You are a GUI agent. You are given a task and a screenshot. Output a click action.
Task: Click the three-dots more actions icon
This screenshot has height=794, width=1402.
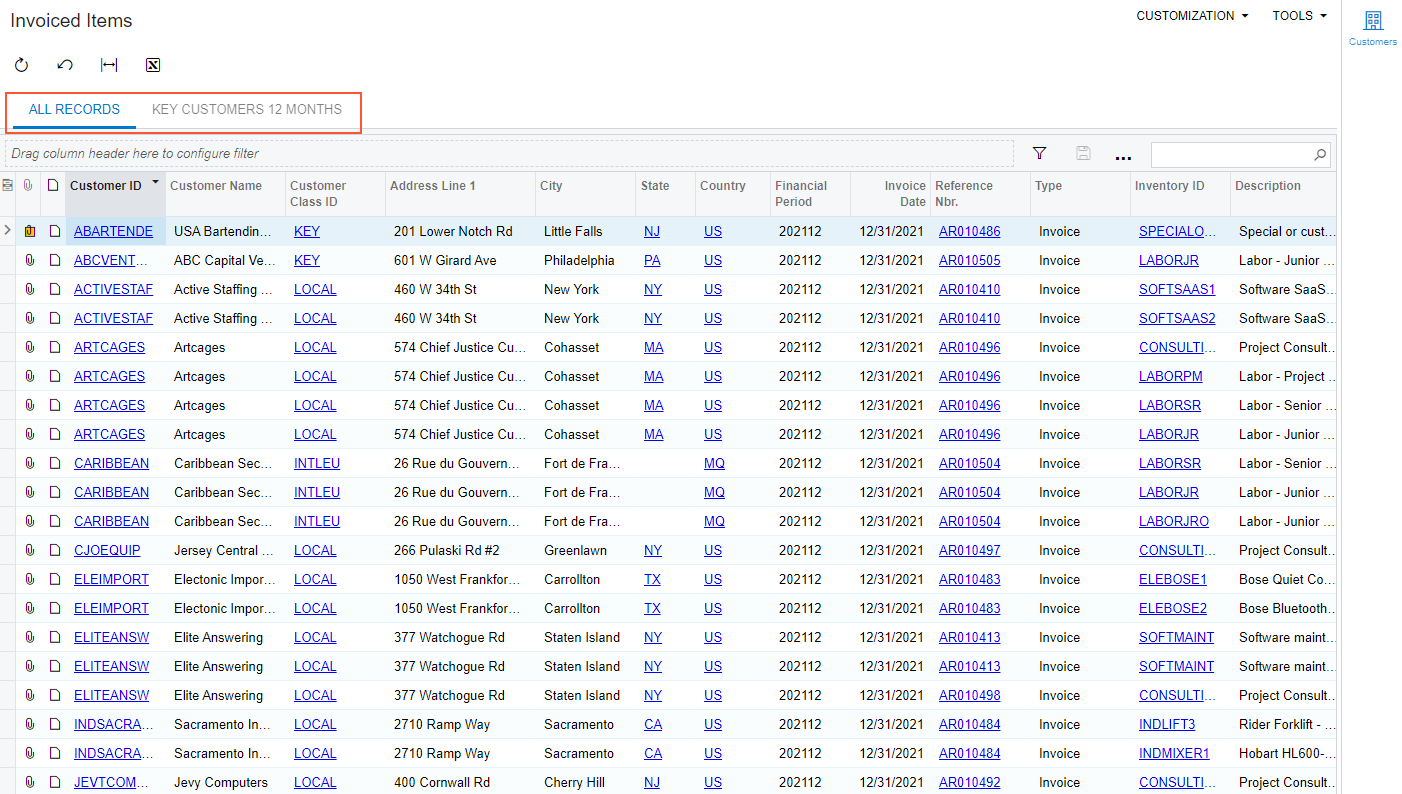click(x=1123, y=155)
